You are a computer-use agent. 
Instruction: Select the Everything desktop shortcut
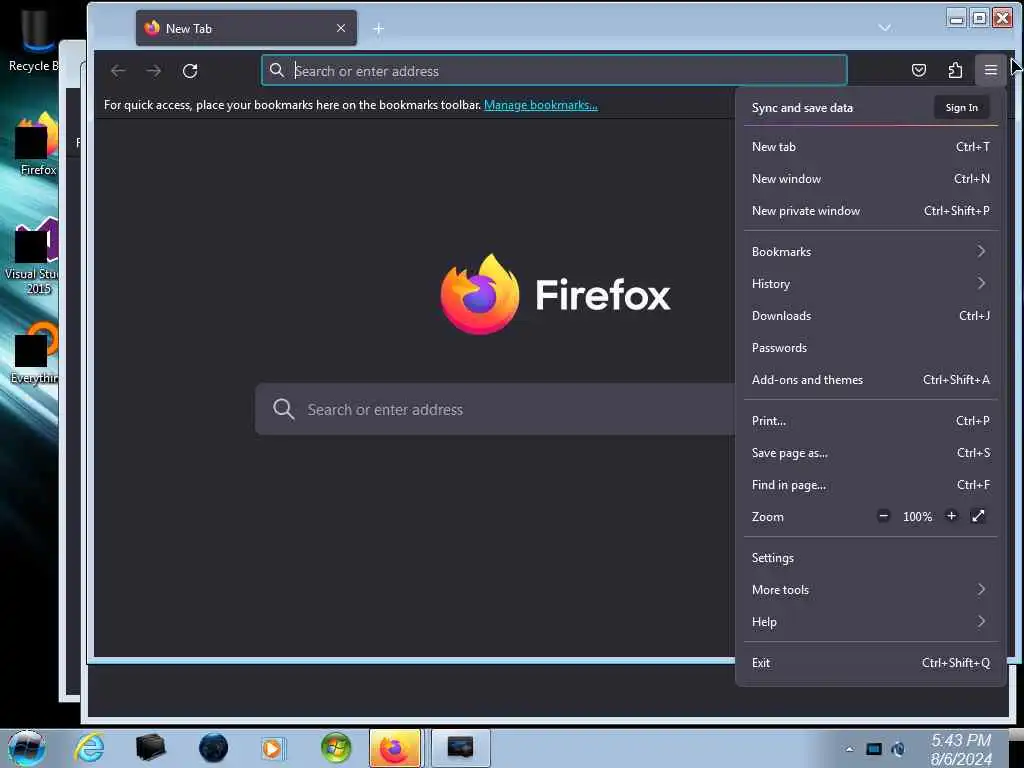point(34,353)
